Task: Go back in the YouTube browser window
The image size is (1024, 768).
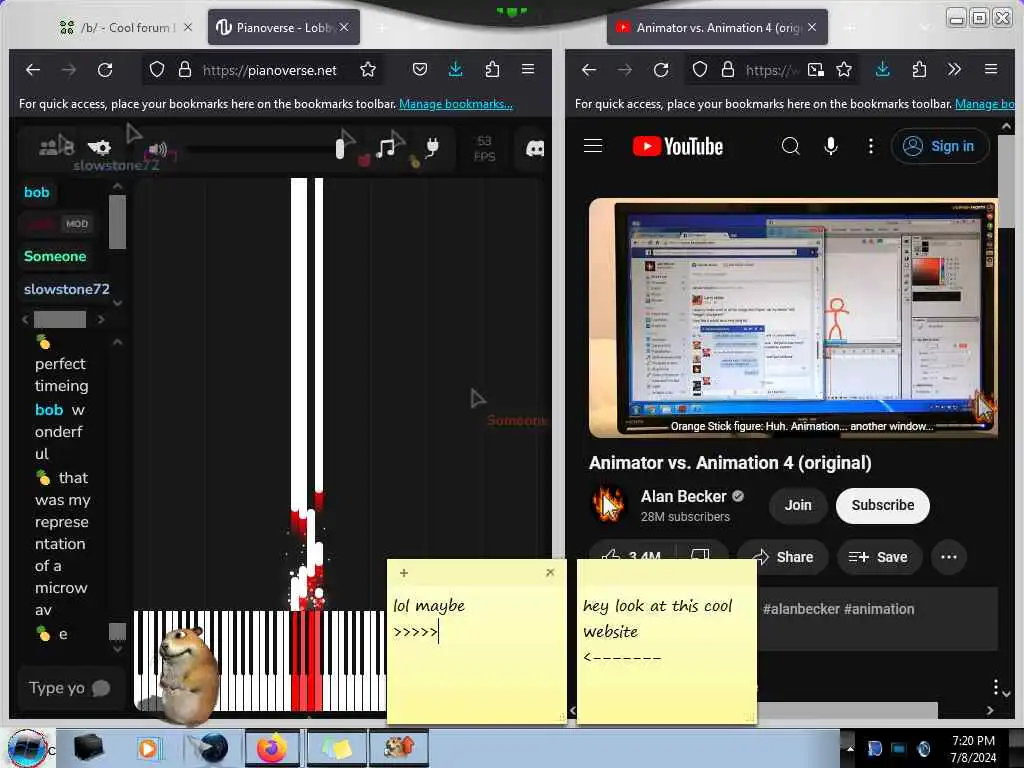Action: 588,69
